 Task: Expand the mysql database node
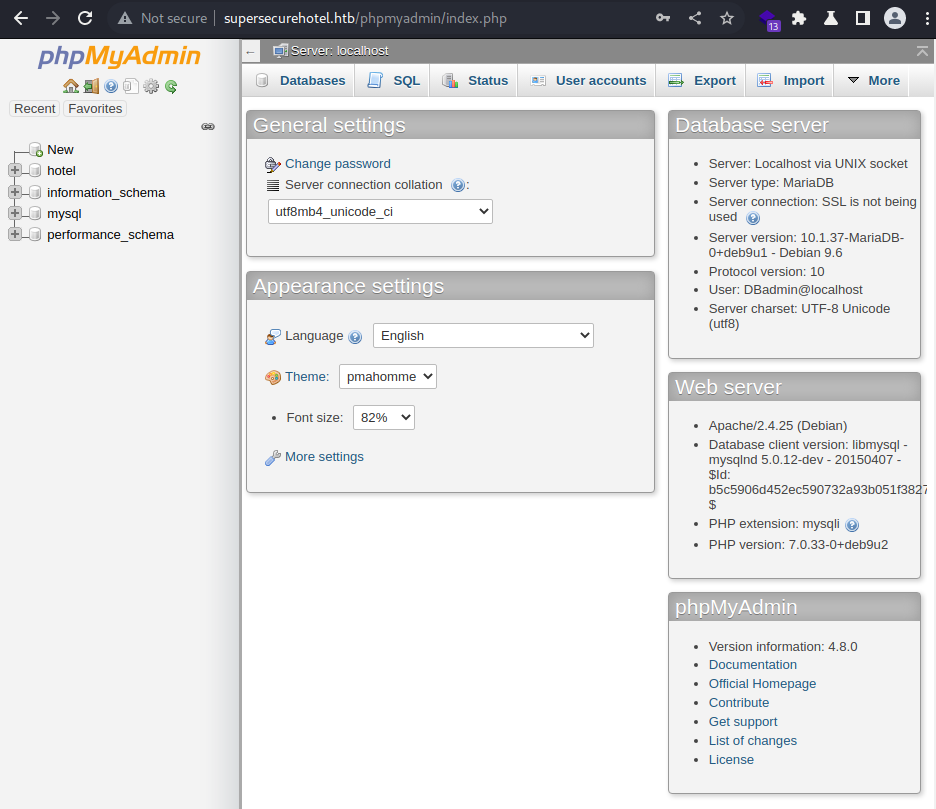pyautogui.click(x=15, y=213)
